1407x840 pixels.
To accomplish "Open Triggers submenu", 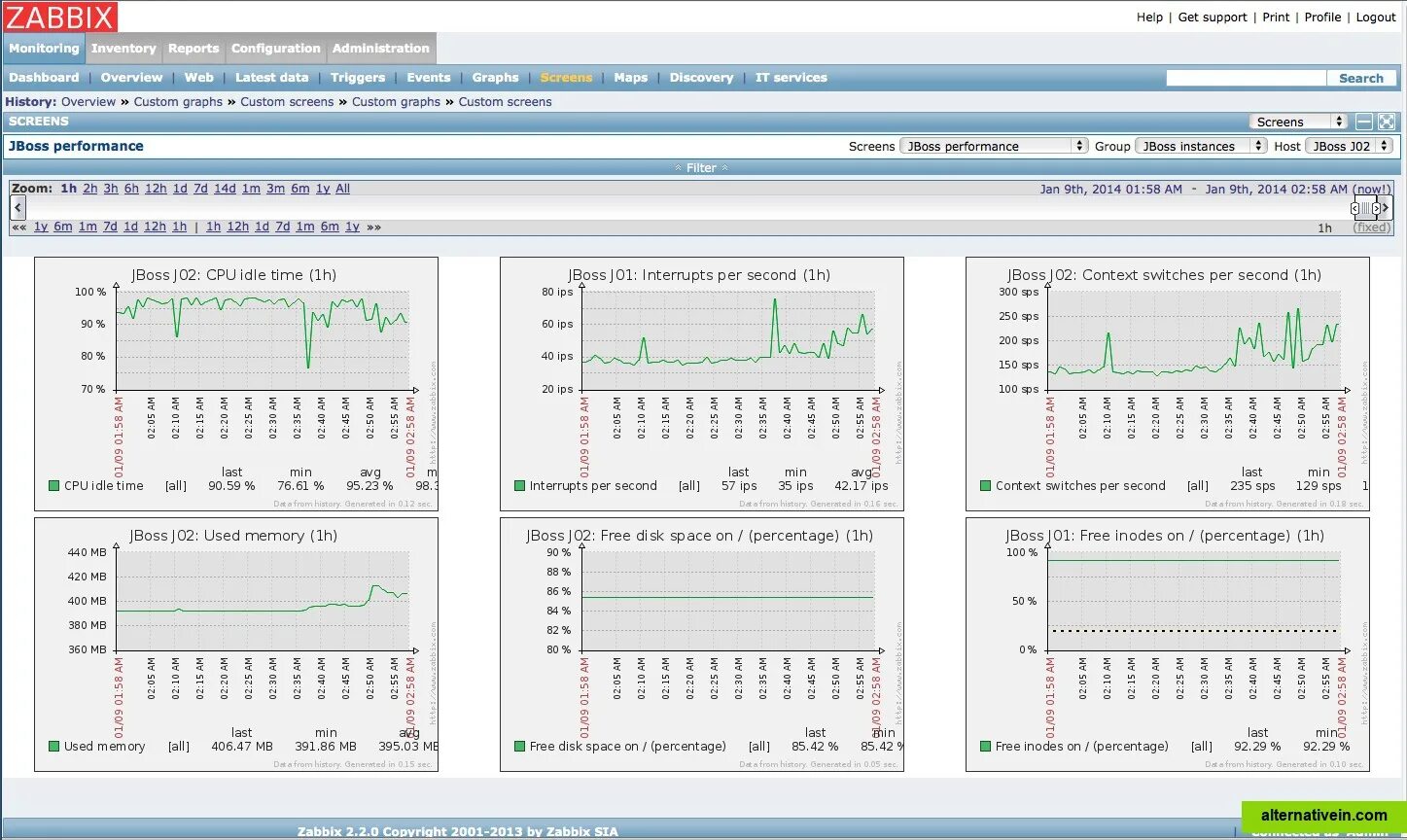I will (358, 78).
